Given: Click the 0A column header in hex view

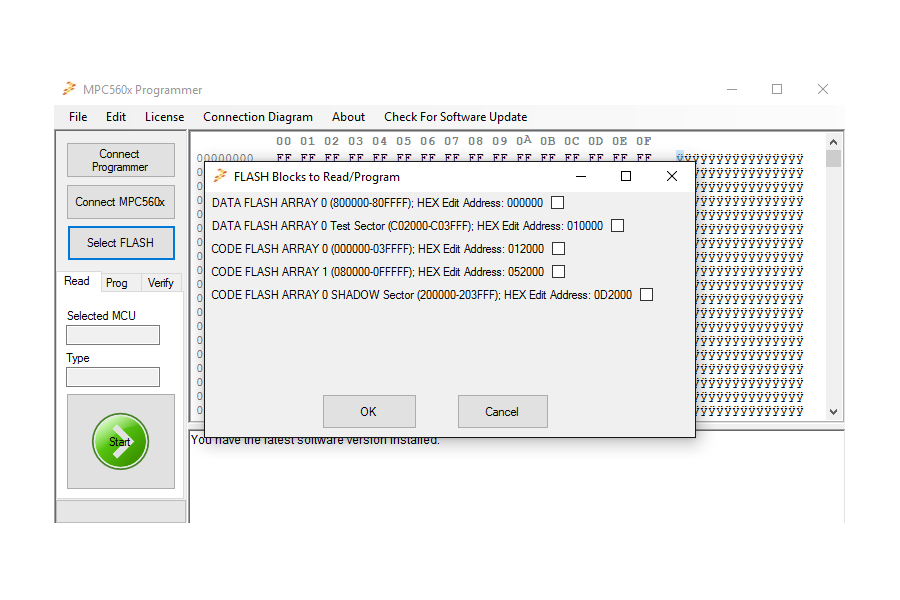Looking at the screenshot, I should pyautogui.click(x=523, y=141).
